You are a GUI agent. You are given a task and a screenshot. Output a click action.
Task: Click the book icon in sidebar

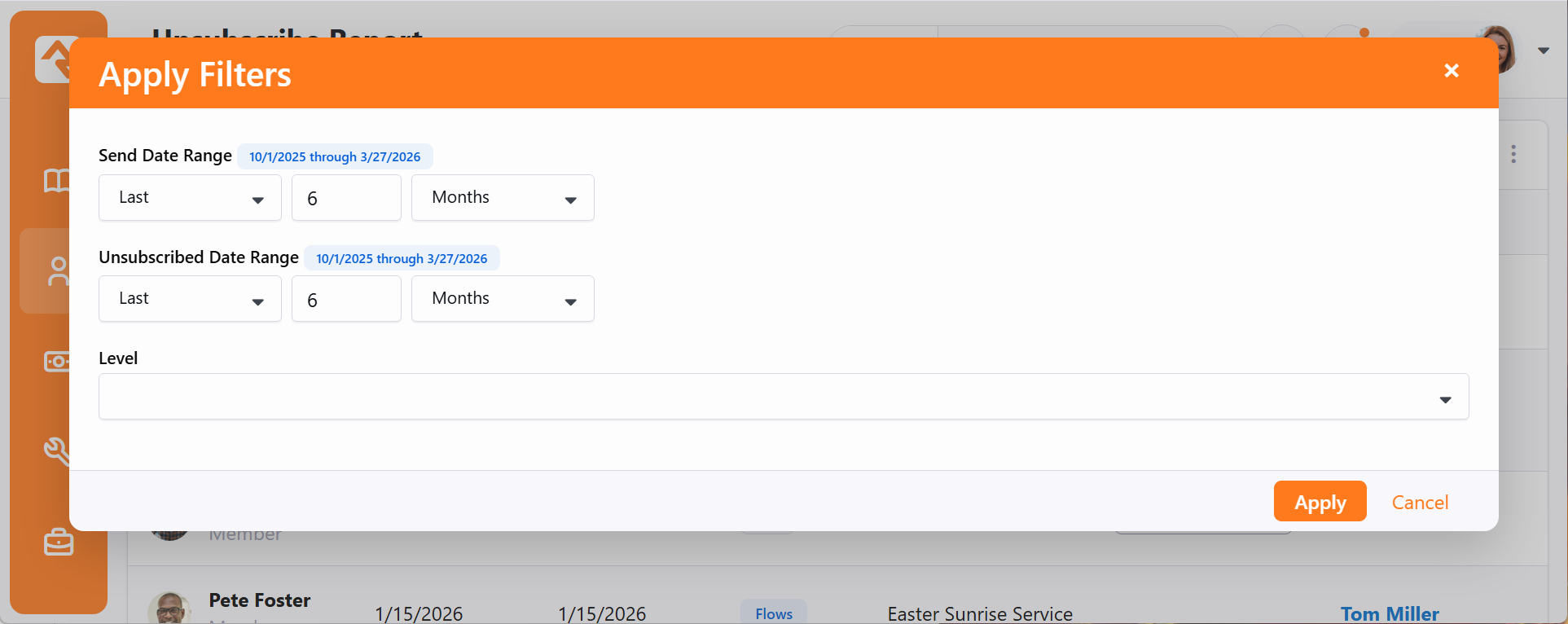(55, 181)
